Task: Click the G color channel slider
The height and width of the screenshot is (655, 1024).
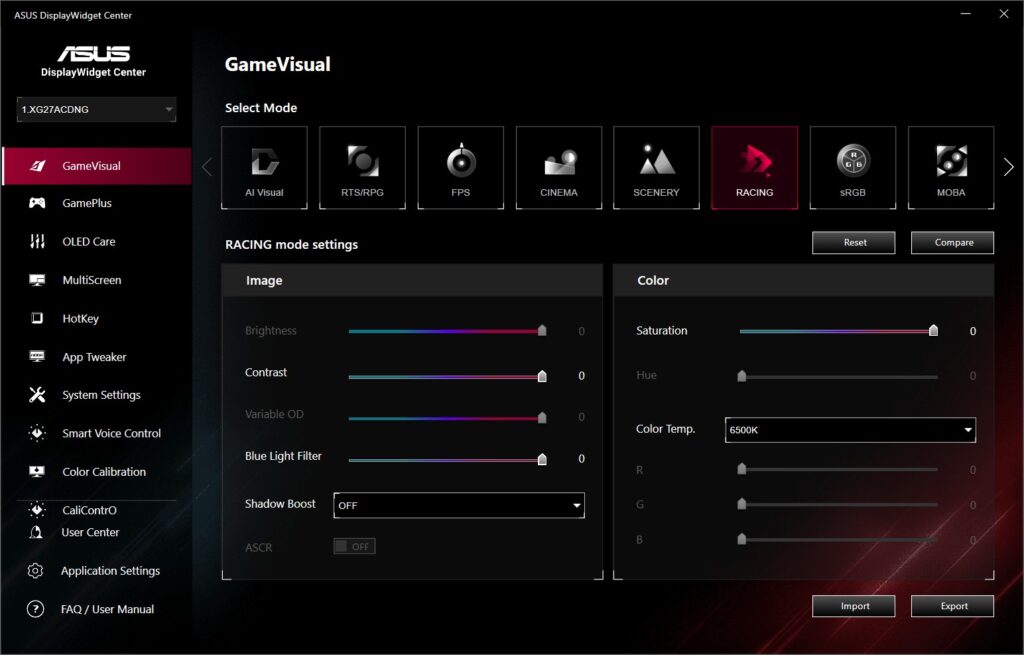Action: click(x=839, y=504)
